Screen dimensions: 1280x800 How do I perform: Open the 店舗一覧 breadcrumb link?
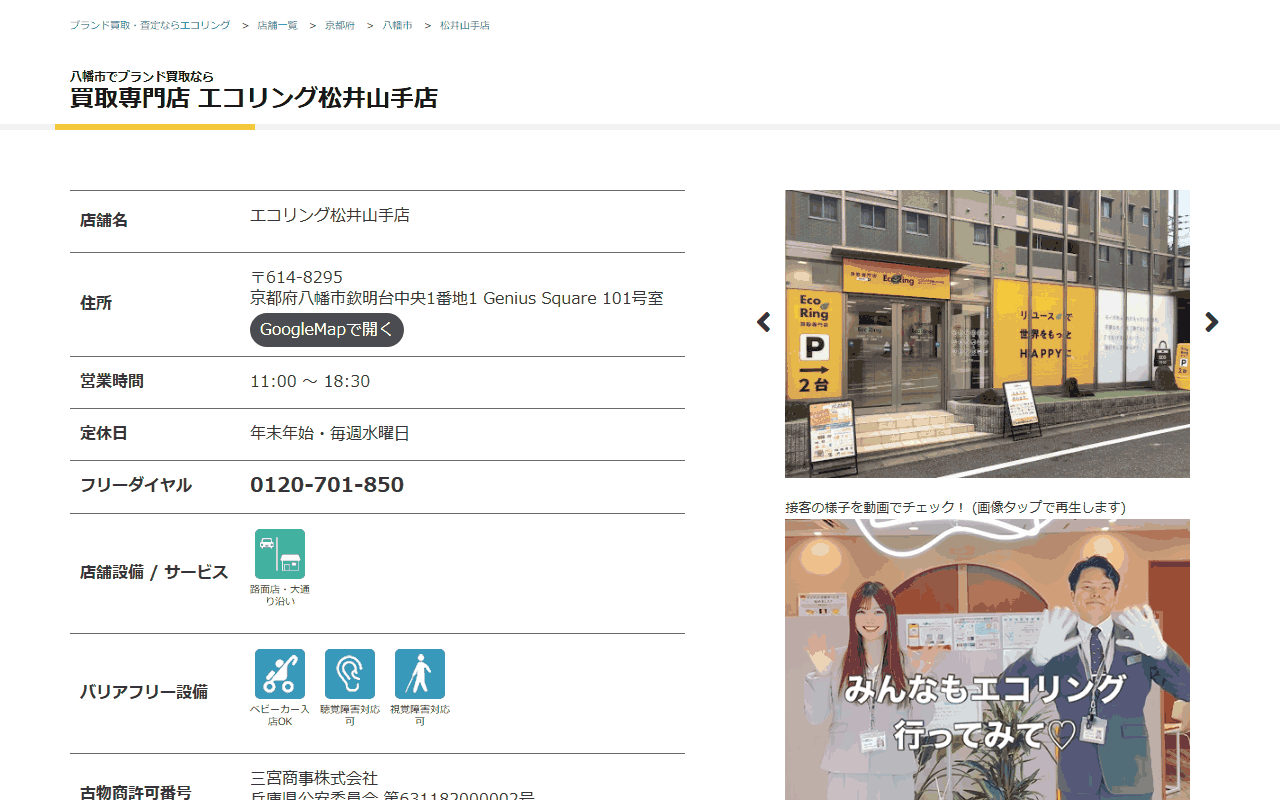[277, 25]
